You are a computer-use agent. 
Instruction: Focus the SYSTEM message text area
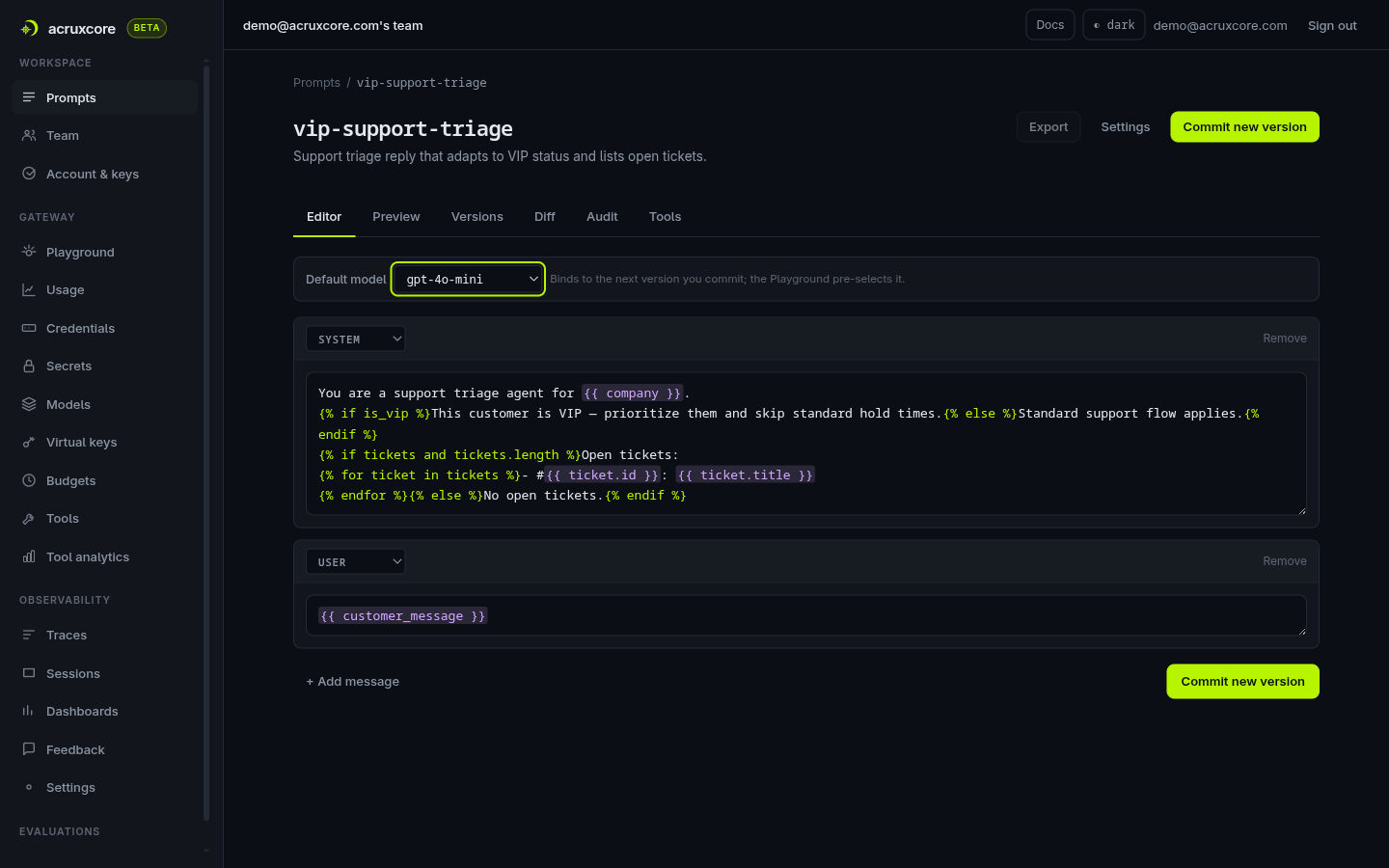click(x=806, y=444)
